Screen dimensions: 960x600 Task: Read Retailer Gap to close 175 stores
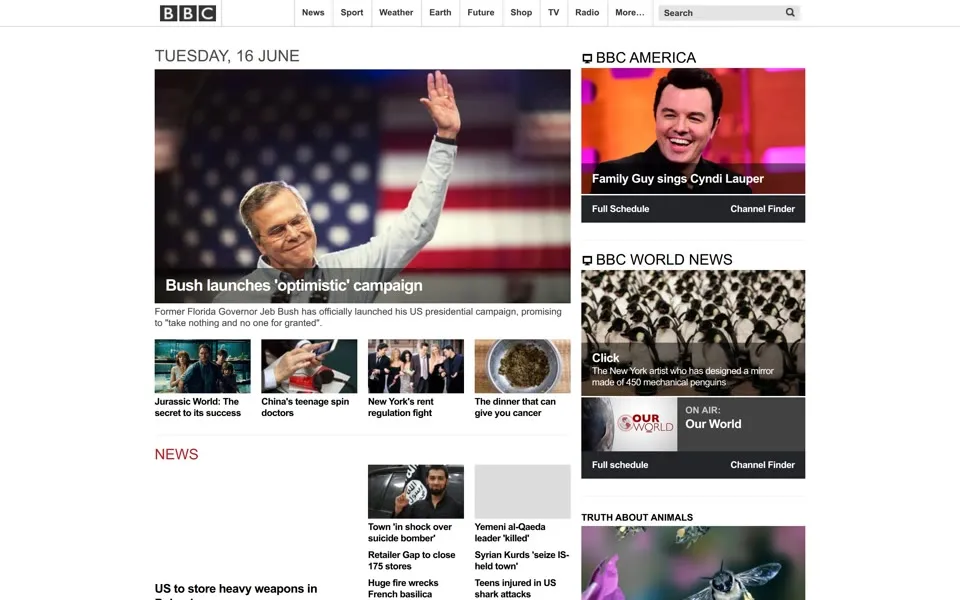[411, 560]
